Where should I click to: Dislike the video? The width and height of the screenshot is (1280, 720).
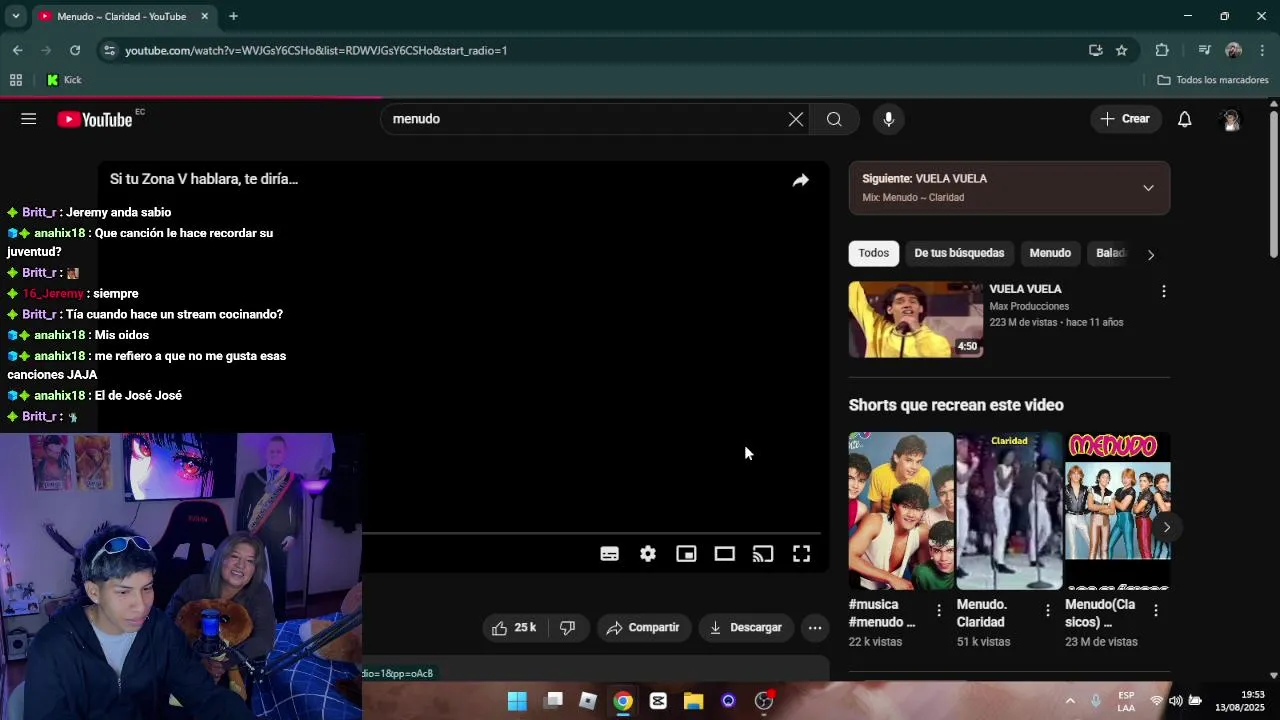(568, 628)
